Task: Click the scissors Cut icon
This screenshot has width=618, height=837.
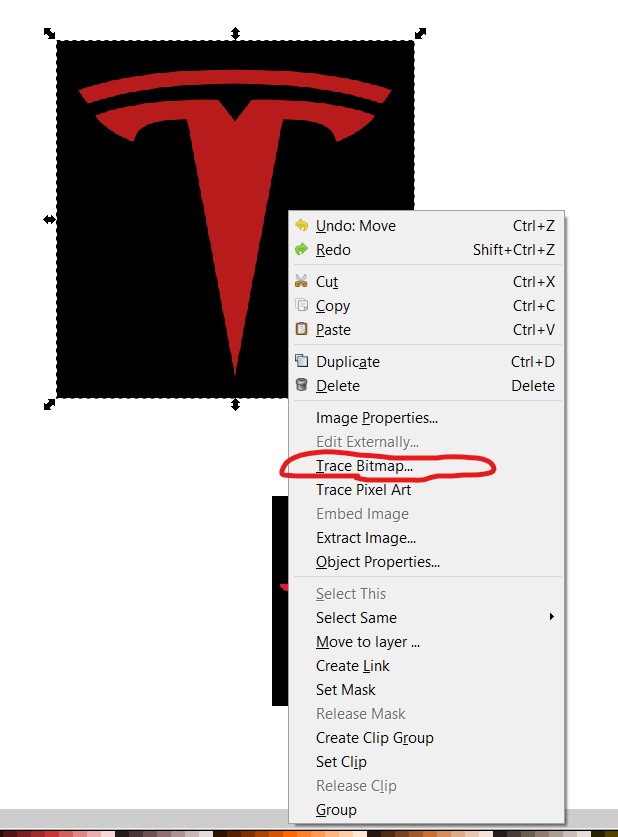Action: 302,281
